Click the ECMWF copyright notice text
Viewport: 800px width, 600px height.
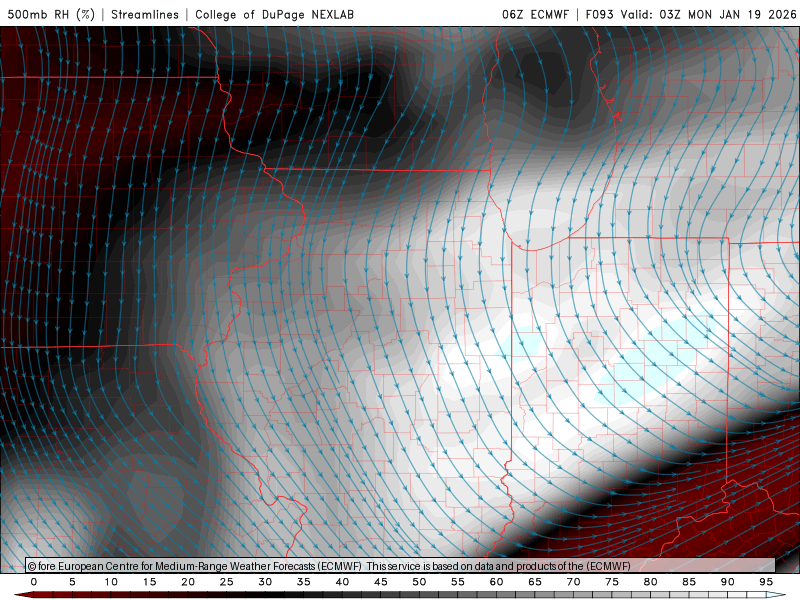(329, 566)
